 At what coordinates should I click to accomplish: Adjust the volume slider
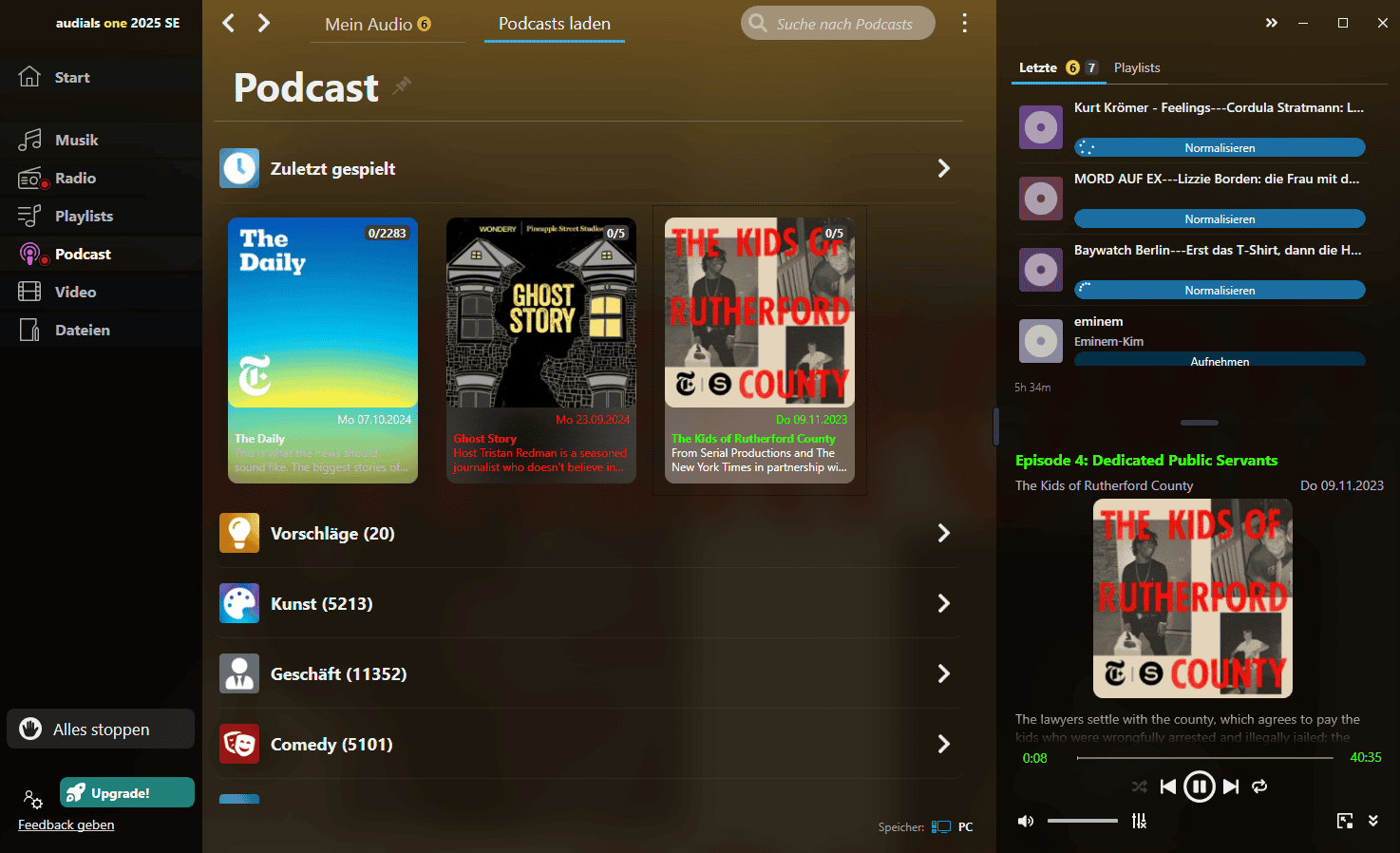pyautogui.click(x=1083, y=821)
